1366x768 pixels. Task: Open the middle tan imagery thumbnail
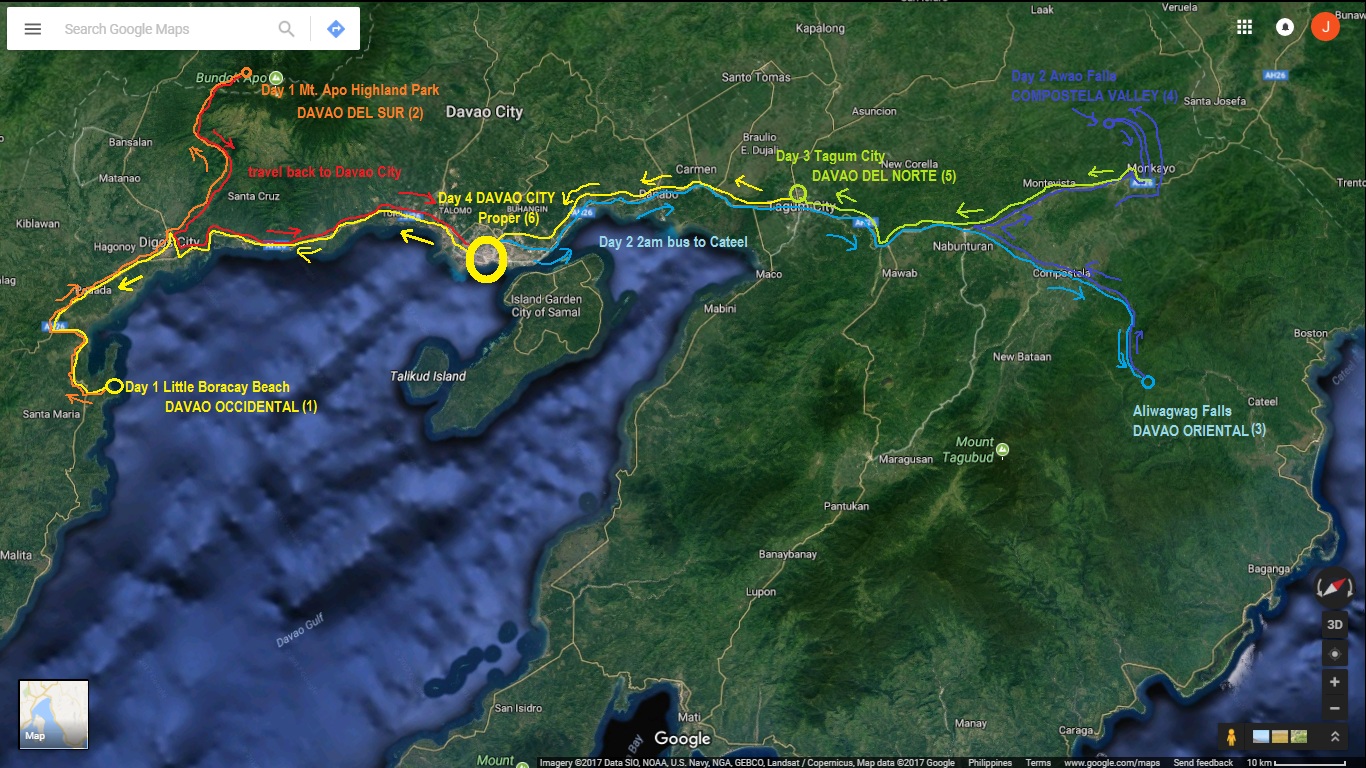tap(1280, 737)
